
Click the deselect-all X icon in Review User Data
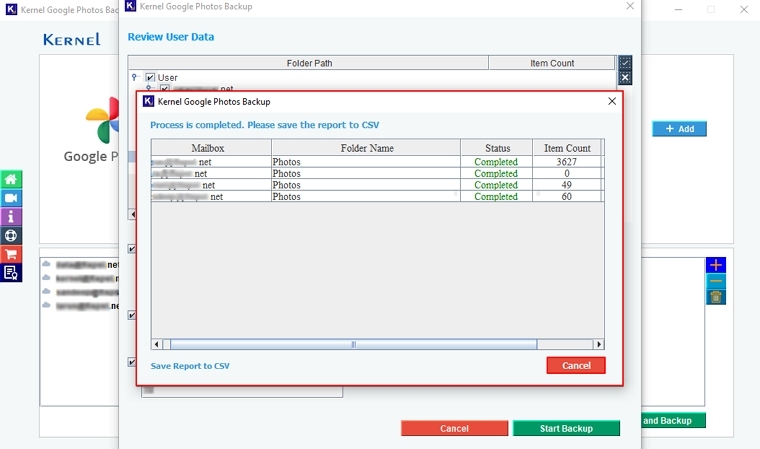625,78
